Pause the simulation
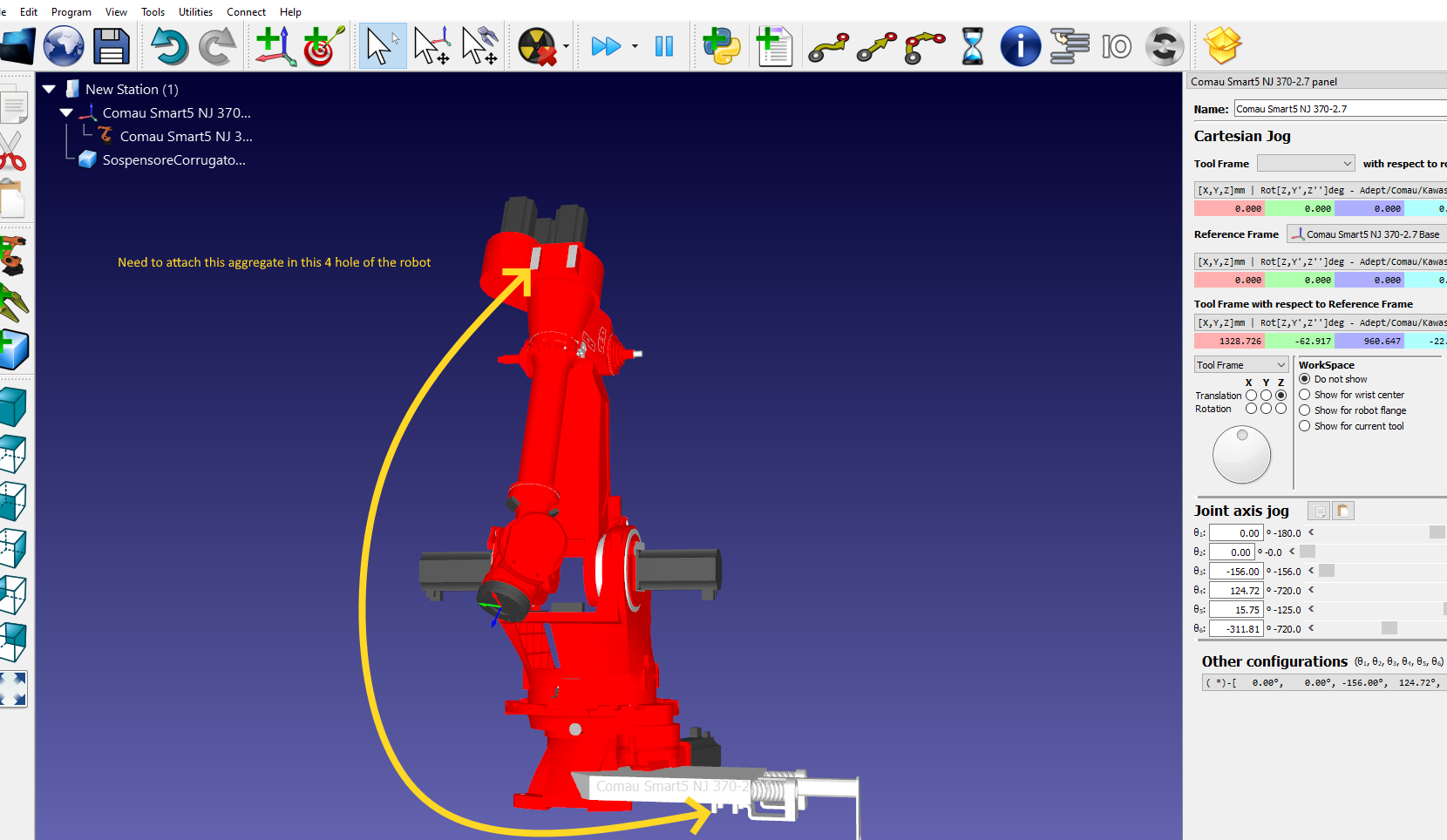This screenshot has height=840, width=1447. click(x=664, y=46)
